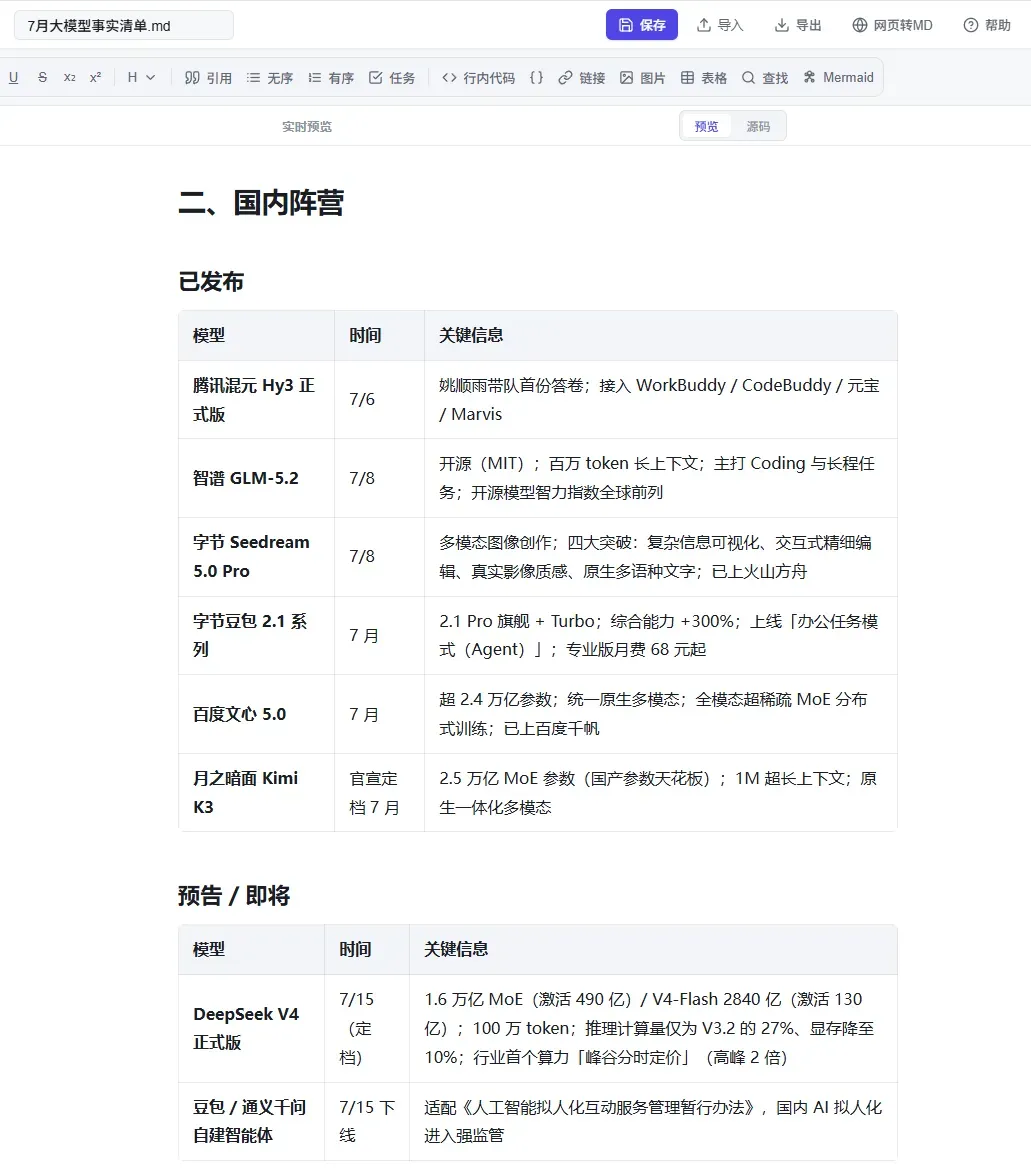
Task: Insert an unordered list (无序)
Action: (x=270, y=77)
